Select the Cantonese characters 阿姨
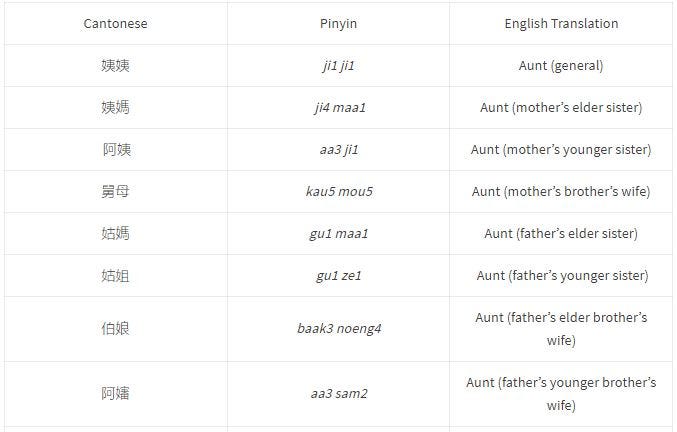This screenshot has height=432, width=677. click(116, 150)
